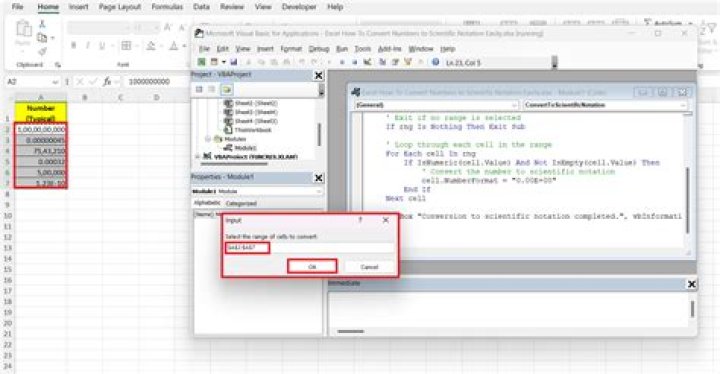The width and height of the screenshot is (720, 374).
Task: Click the Excel Cut scissors icon
Action: (x=42, y=24)
